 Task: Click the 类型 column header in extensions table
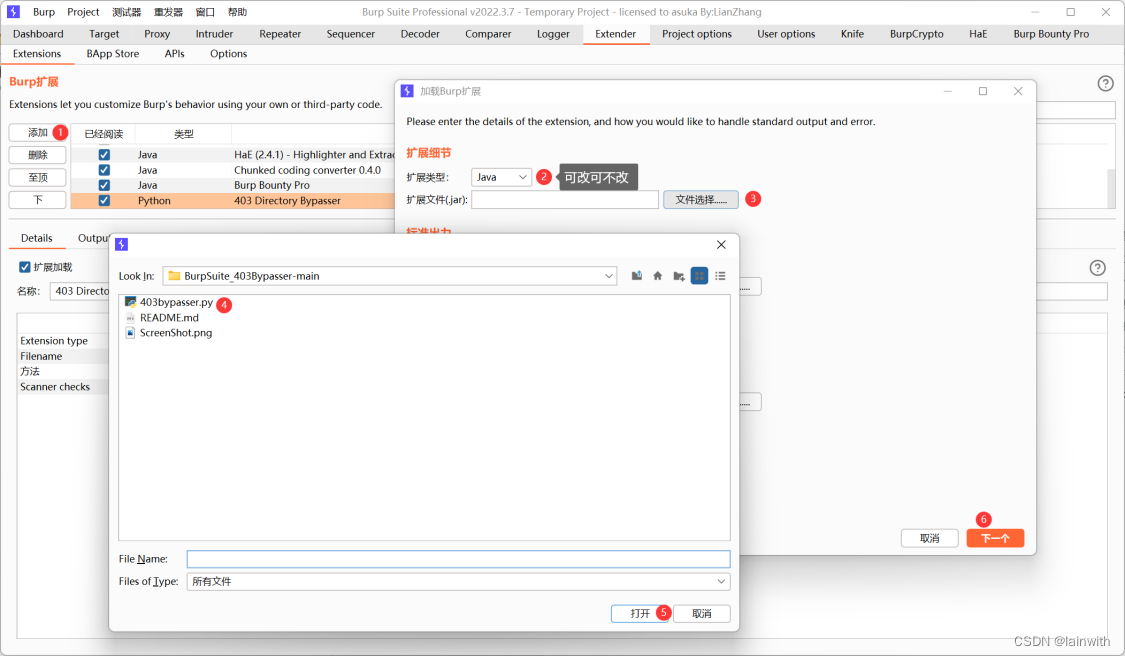[x=183, y=134]
